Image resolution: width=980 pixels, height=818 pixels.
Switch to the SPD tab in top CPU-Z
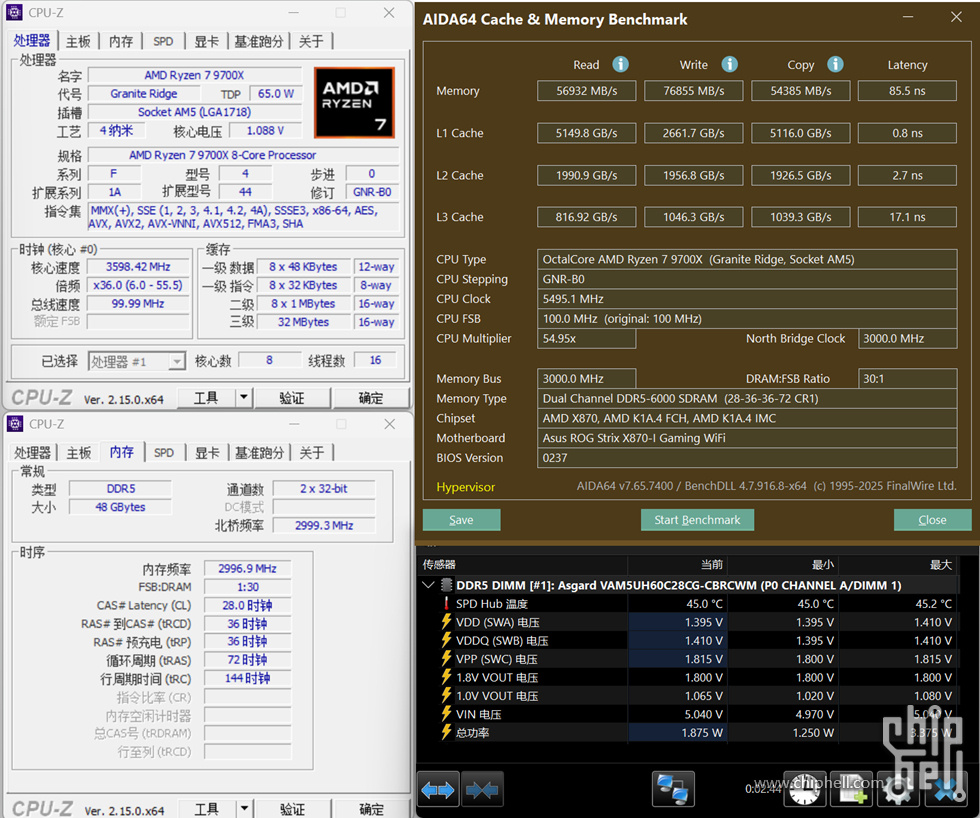point(163,41)
